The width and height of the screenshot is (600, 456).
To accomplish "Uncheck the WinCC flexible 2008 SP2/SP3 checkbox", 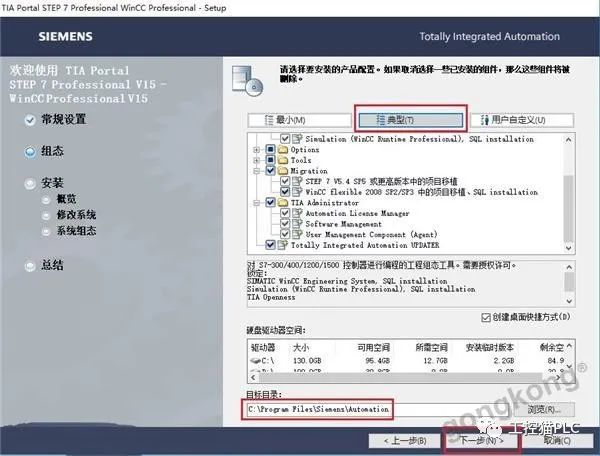I will tap(285, 192).
